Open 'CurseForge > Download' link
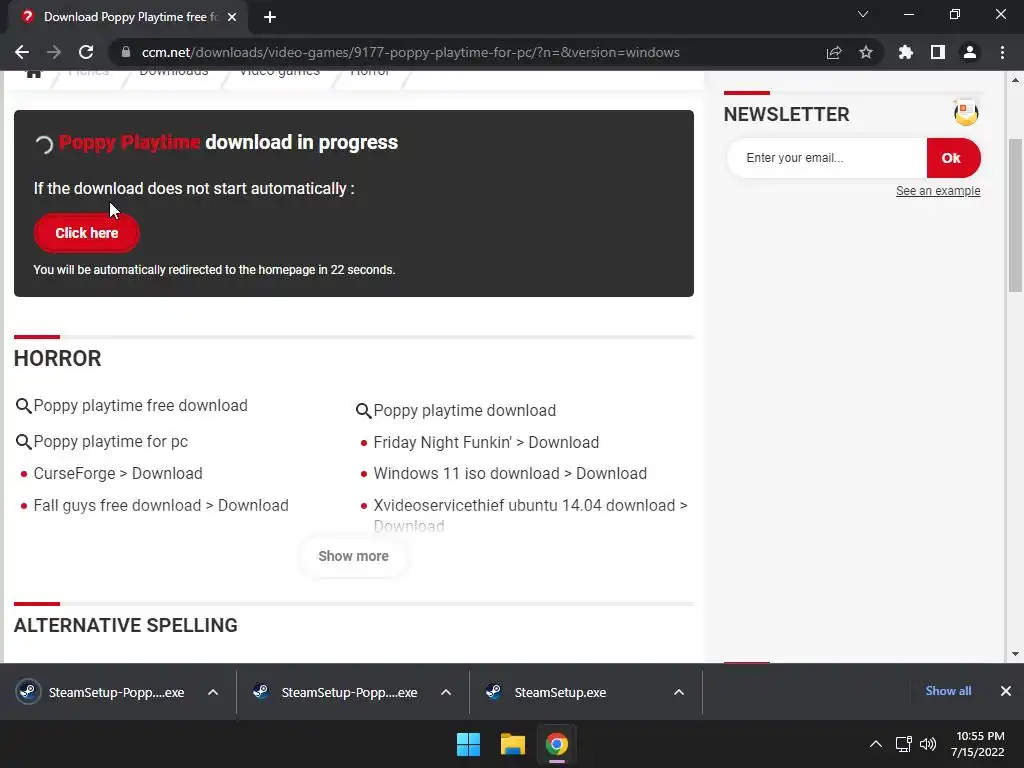The image size is (1024, 768). [x=118, y=473]
